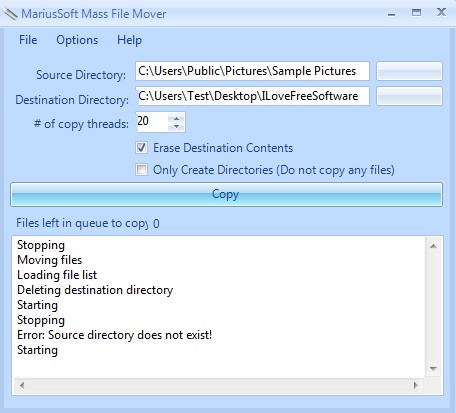Click into the Destination Directory path field

click(x=252, y=96)
